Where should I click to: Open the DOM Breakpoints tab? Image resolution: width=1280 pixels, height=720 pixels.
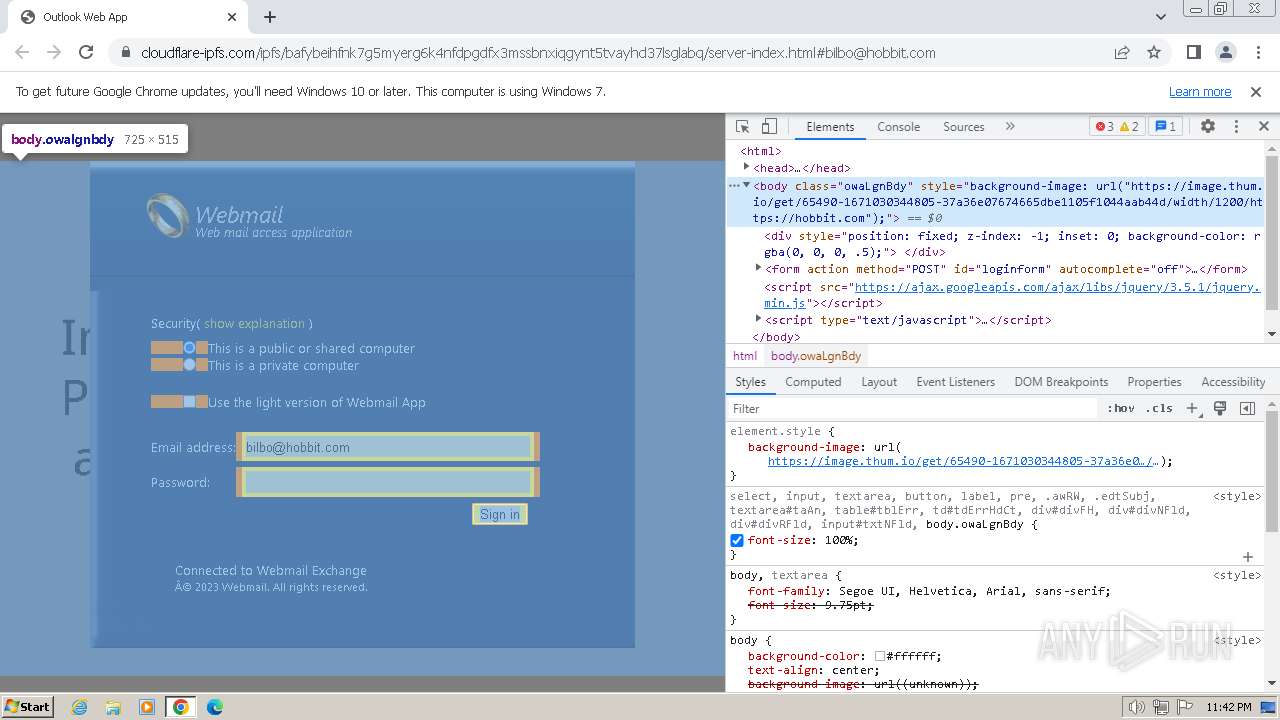(x=1061, y=382)
